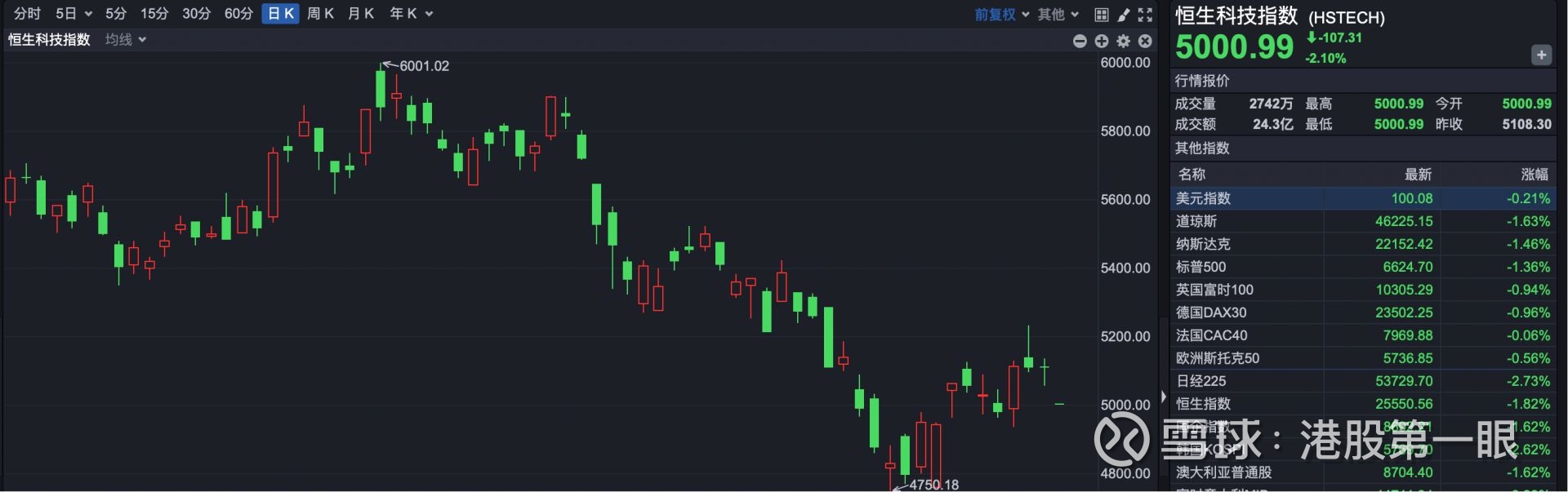Select the 美元指数 row
Screen dimensions: 1568x492
(x=1363, y=198)
